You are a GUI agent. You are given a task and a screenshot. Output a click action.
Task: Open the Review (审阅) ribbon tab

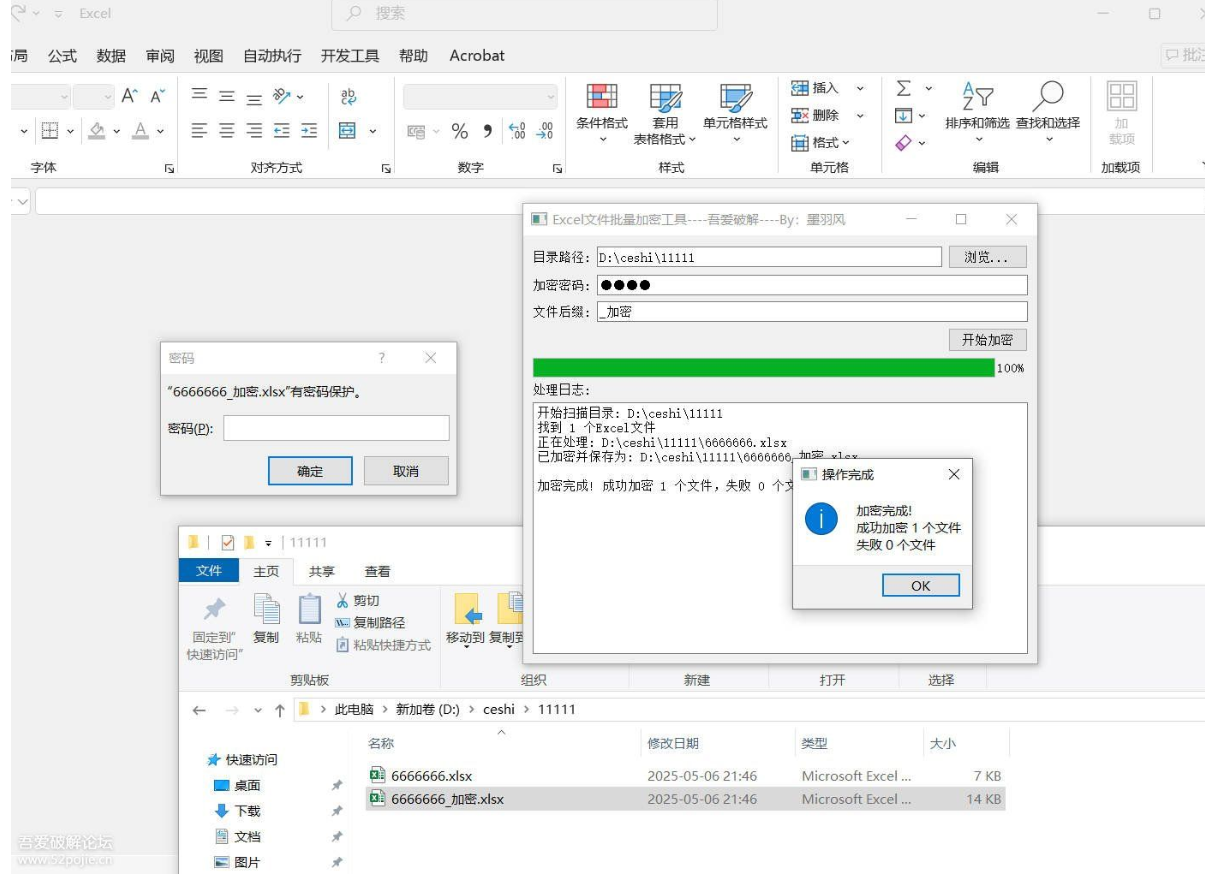pyautogui.click(x=160, y=56)
